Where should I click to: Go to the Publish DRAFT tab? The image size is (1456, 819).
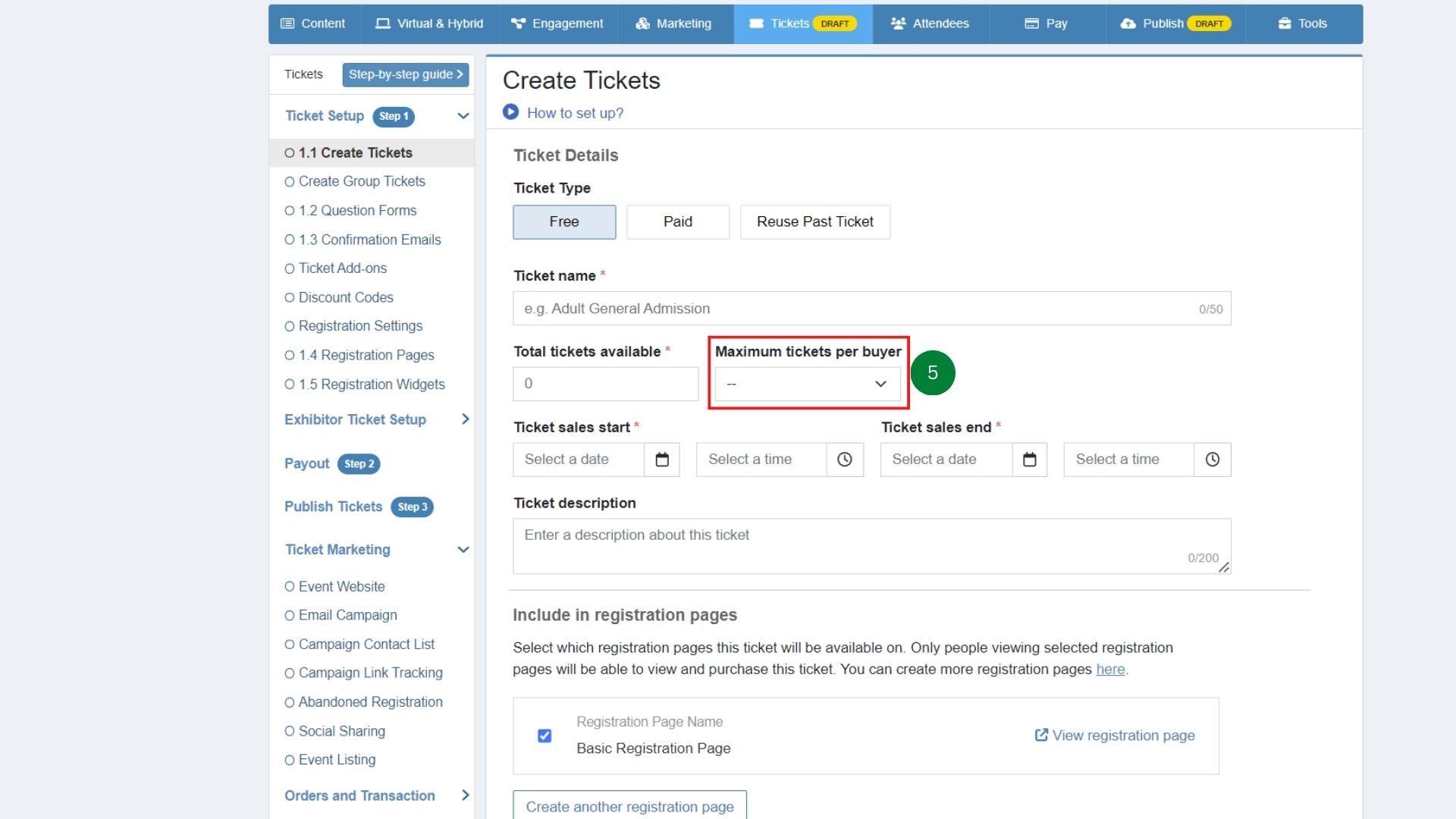[1175, 24]
